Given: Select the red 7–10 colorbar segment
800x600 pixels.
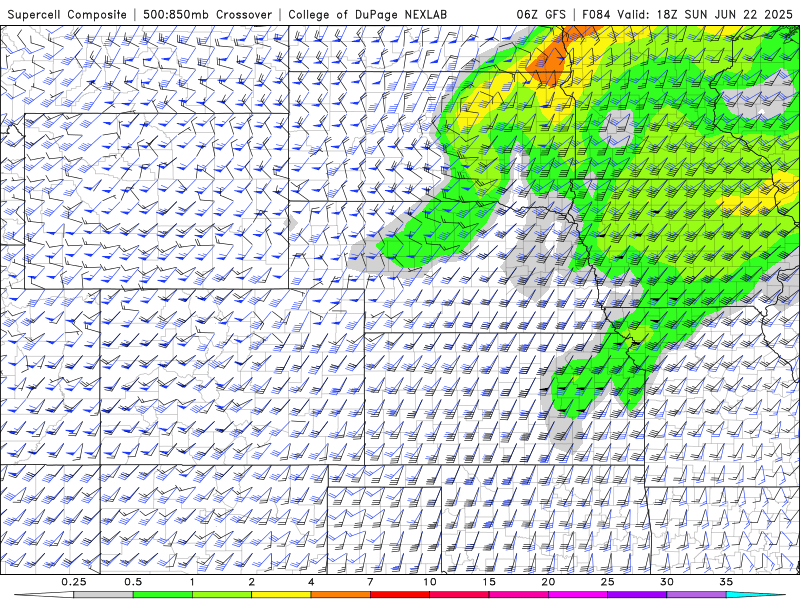Looking at the screenshot, I should coord(399,595).
